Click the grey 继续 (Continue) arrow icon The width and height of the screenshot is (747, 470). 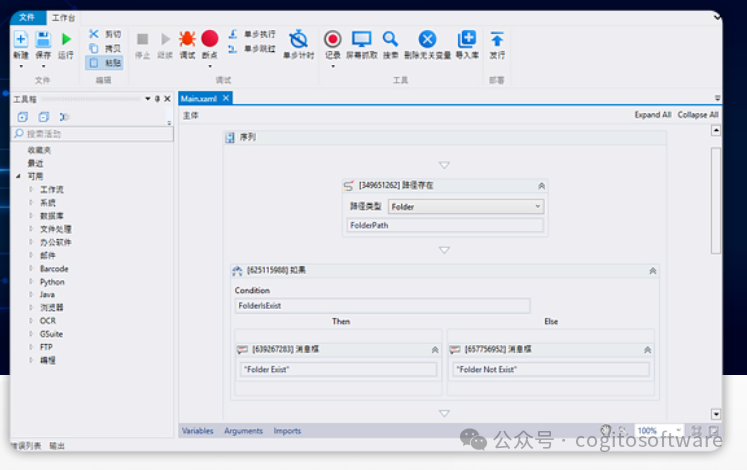pos(165,39)
